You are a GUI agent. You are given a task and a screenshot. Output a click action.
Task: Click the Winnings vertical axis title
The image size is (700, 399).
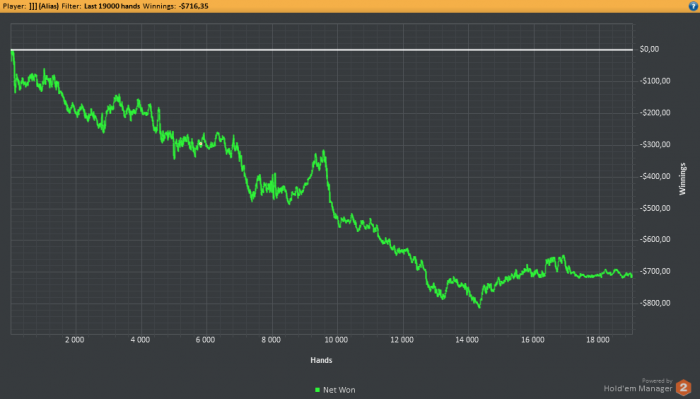tap(682, 179)
